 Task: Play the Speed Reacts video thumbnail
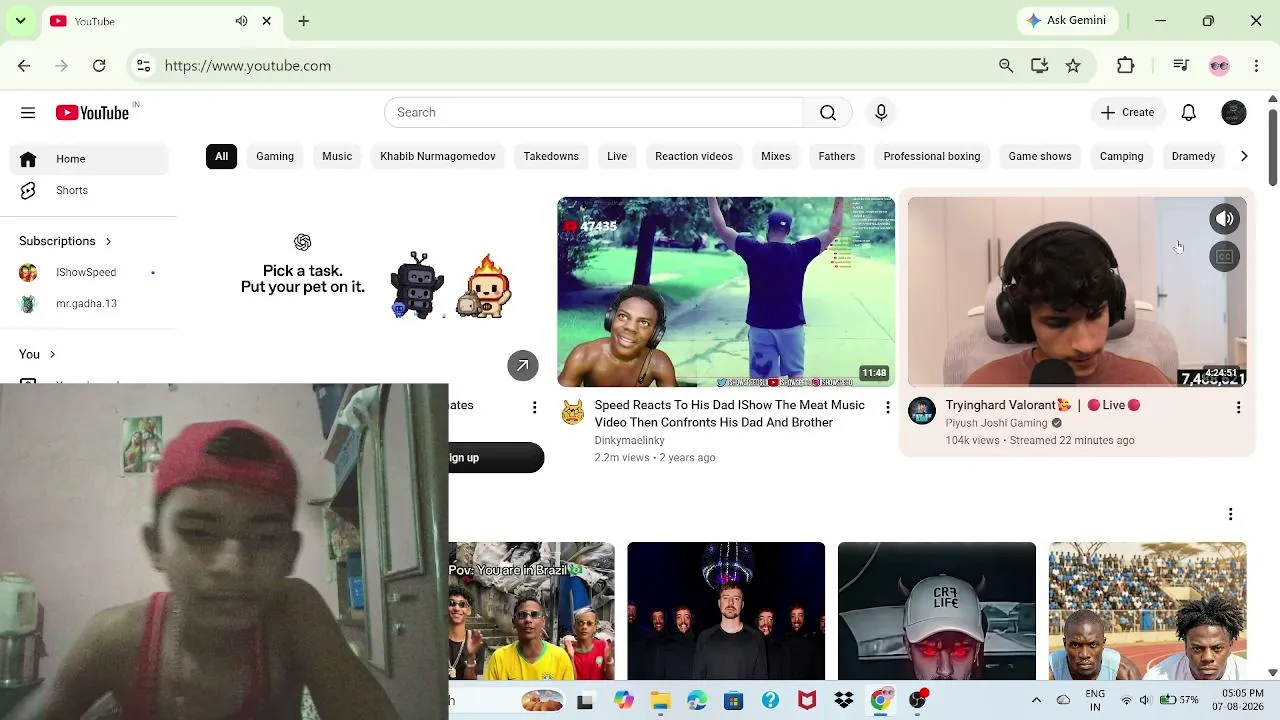tap(726, 292)
